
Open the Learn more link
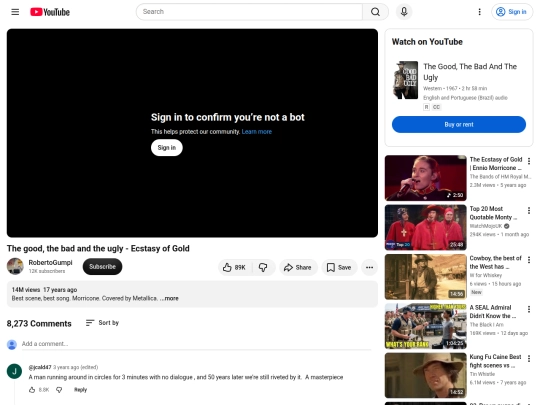257,132
